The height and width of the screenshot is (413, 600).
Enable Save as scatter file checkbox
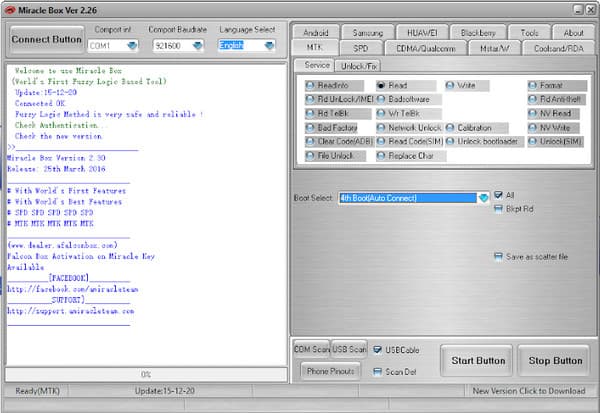(498, 256)
